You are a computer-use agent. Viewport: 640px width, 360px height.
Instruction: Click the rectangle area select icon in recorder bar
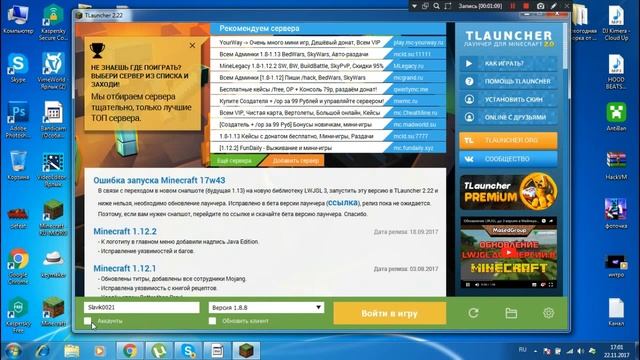(448, 6)
